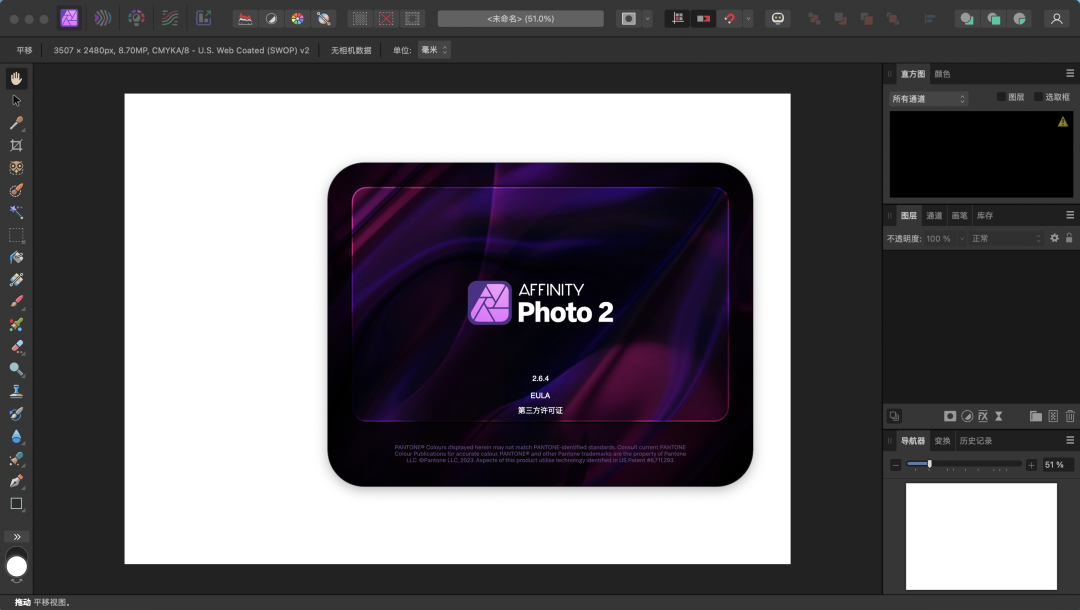Open the blend mode dropdown 正常
The height and width of the screenshot is (610, 1080).
[x=1005, y=239]
